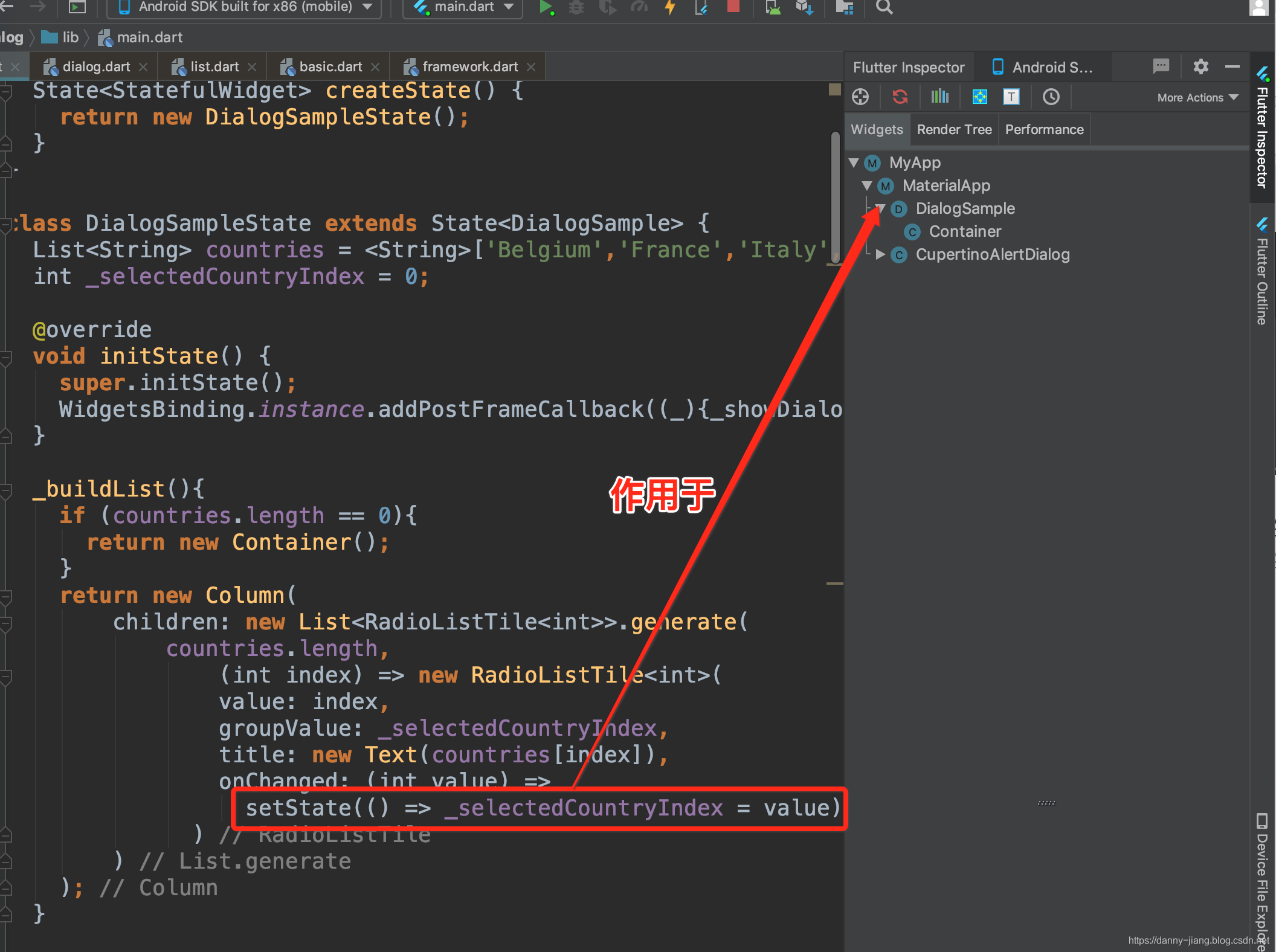
Task: Switch to the Render Tree tab
Action: point(954,129)
